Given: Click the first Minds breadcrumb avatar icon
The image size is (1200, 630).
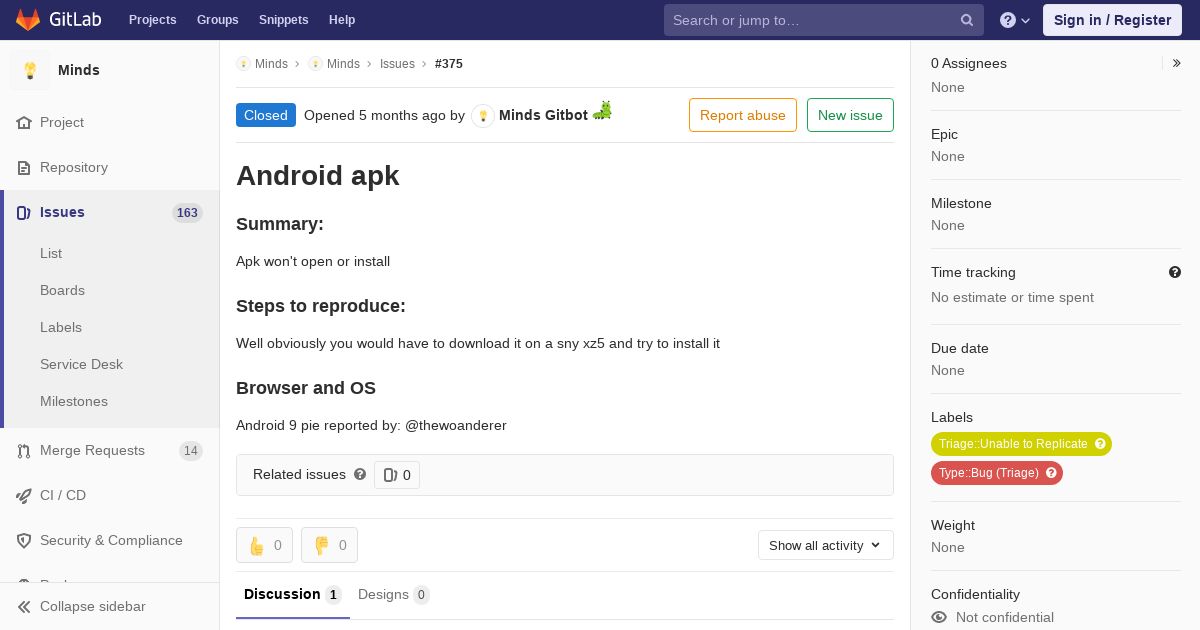Looking at the screenshot, I should [x=243, y=64].
